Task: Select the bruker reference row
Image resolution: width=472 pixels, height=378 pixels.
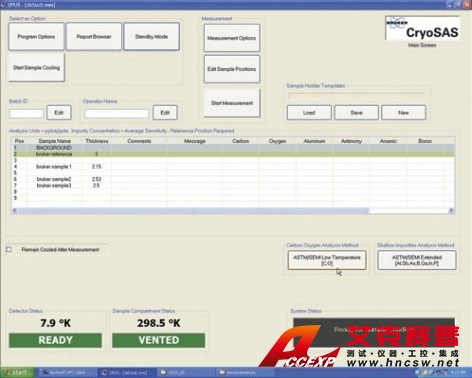Action: coord(233,154)
